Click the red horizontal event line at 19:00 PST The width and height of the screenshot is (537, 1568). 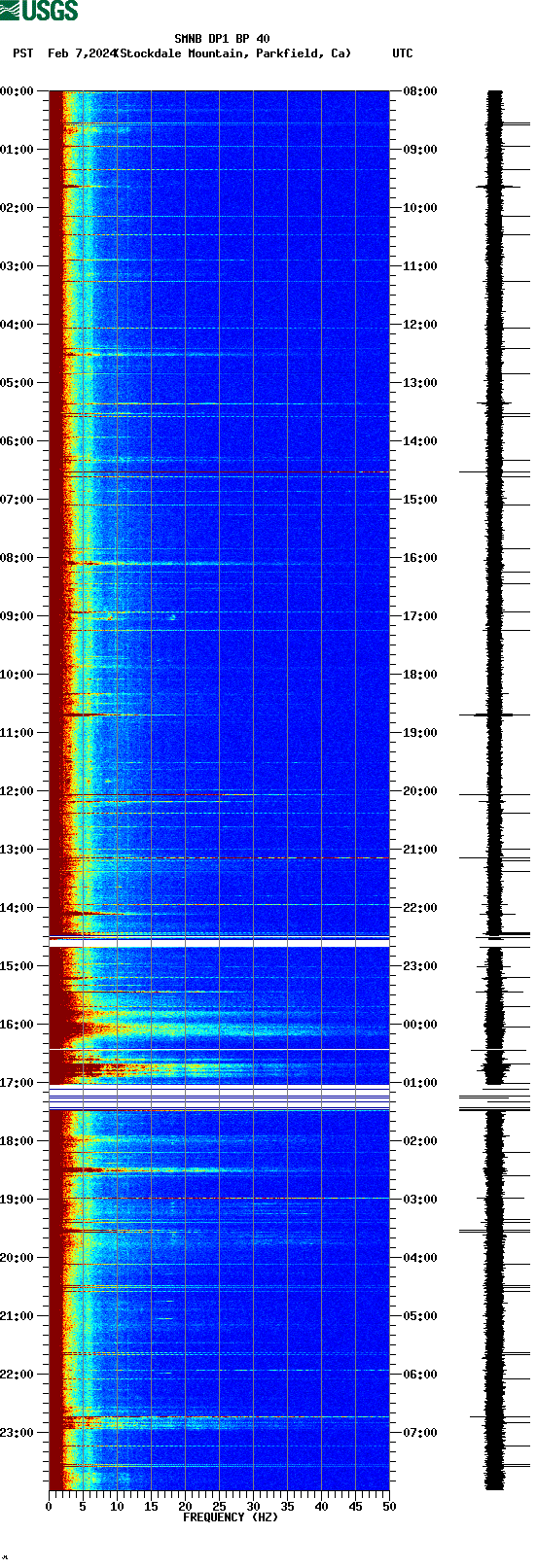coord(219,1199)
